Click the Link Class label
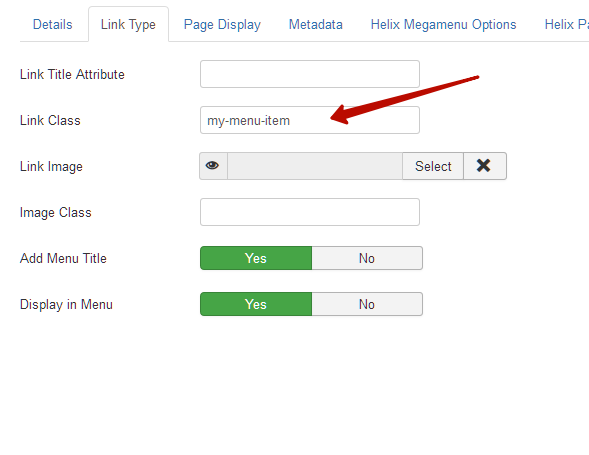589x455 pixels. coord(50,120)
